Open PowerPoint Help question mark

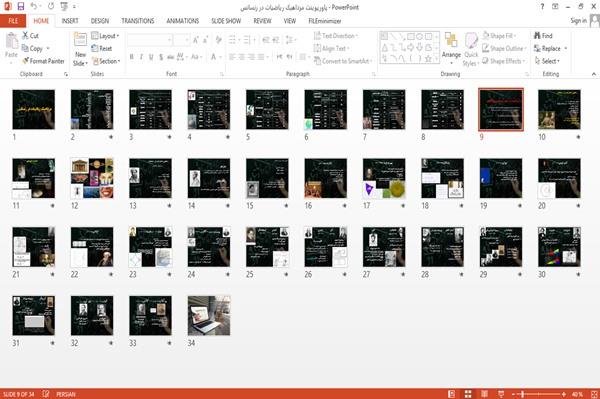[542, 7]
